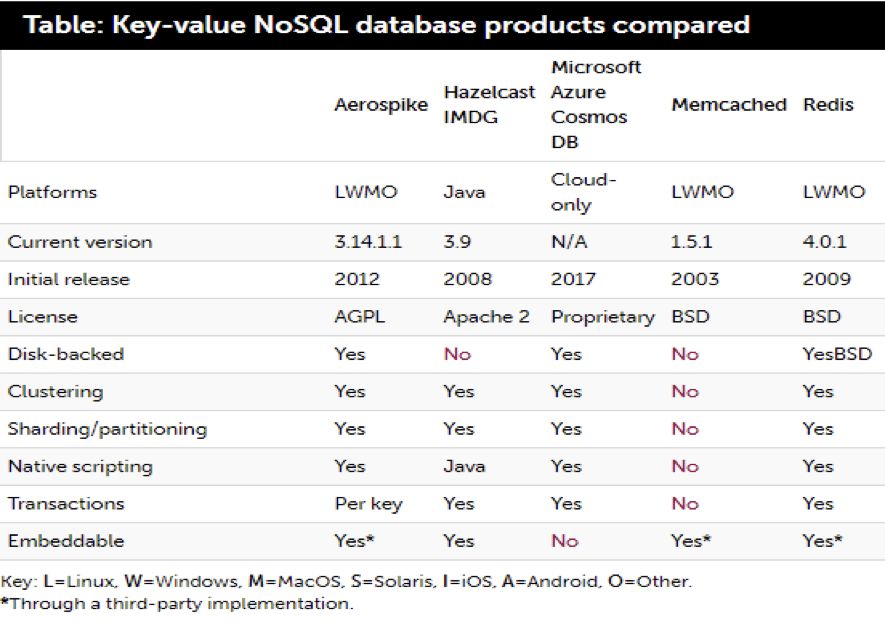Click the 2017 initial release cell

click(x=572, y=279)
